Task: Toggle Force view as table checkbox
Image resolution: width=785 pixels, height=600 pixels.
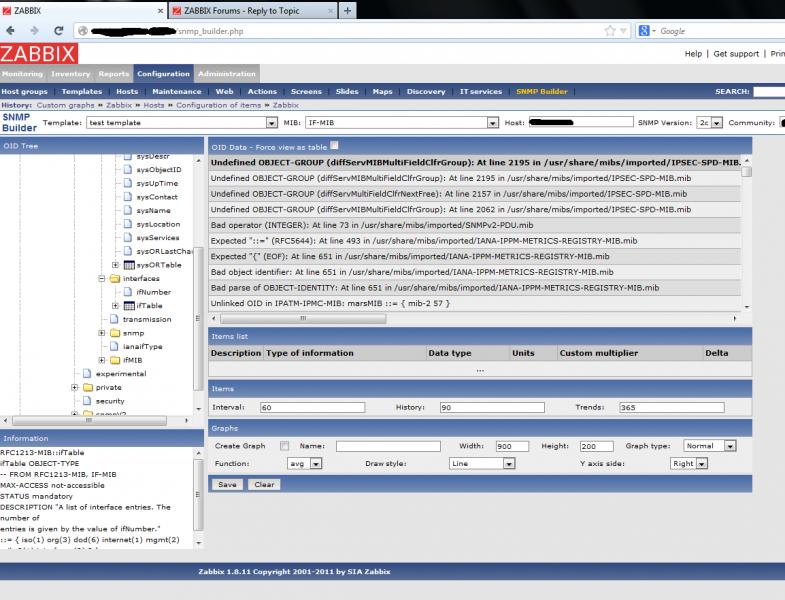Action: pos(335,145)
